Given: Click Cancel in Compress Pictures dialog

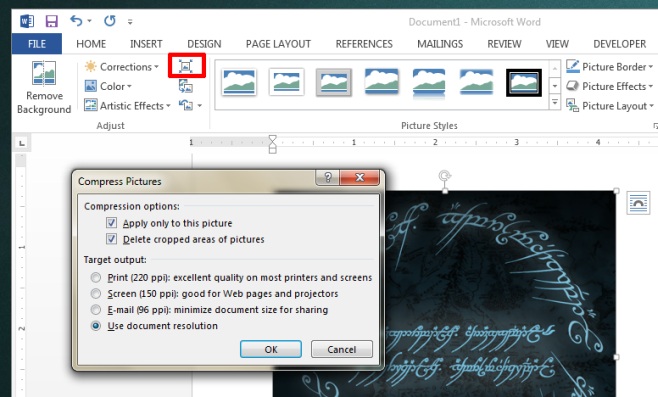Looking at the screenshot, I should pos(342,349).
